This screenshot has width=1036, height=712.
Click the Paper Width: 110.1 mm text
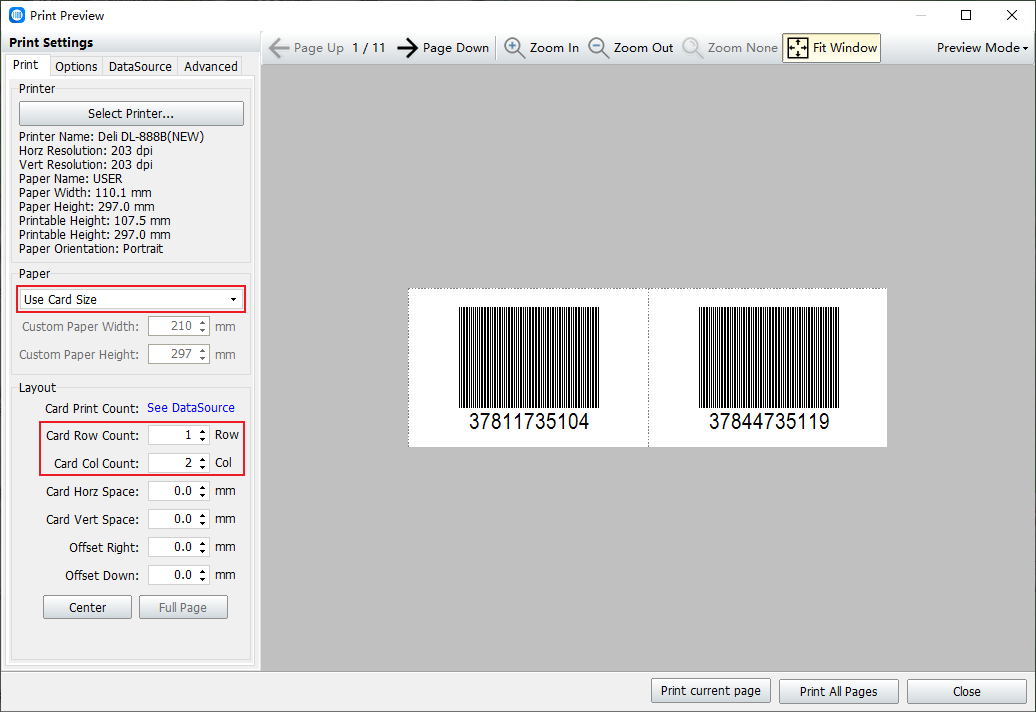(85, 193)
